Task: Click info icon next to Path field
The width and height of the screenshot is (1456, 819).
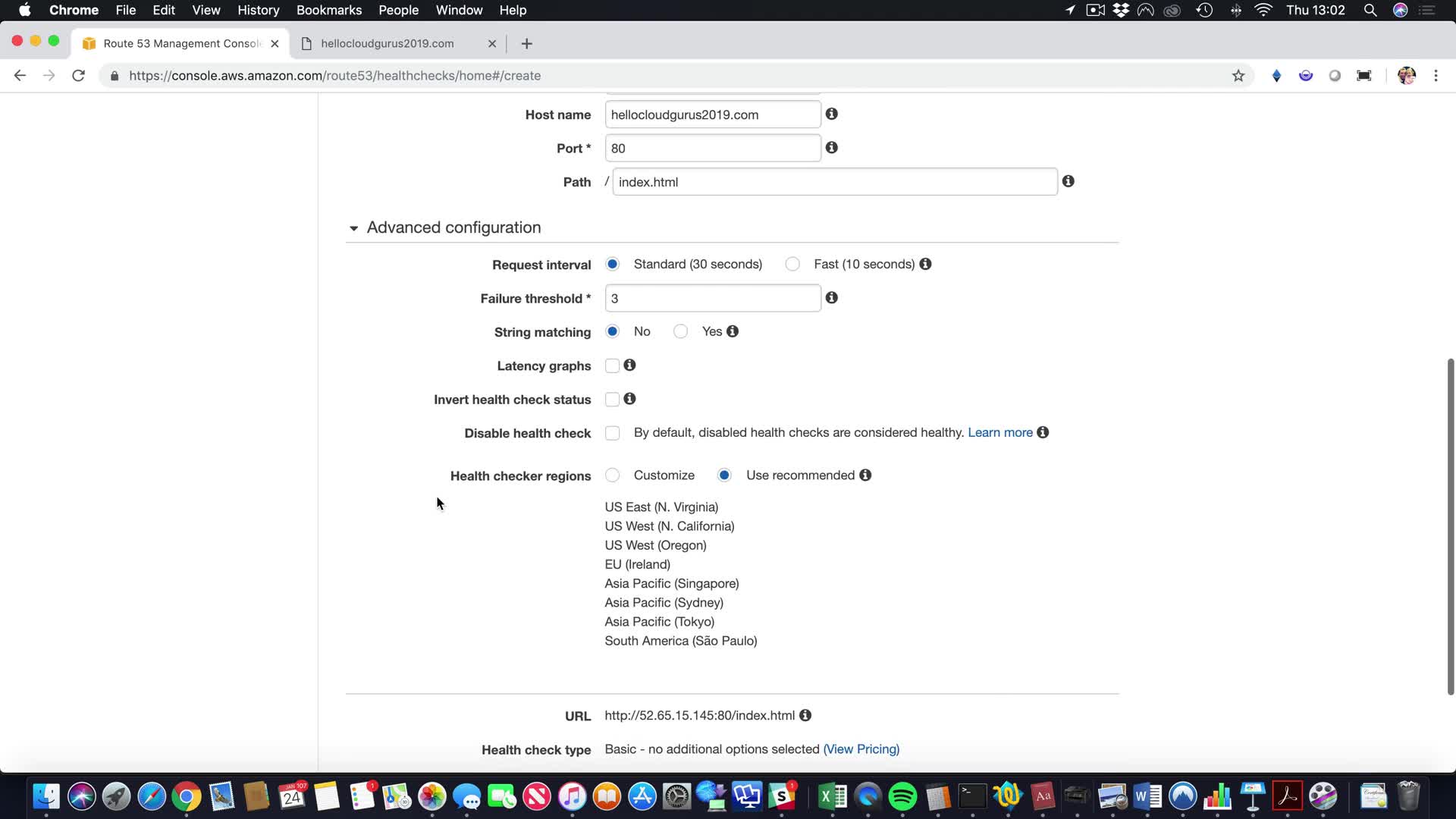Action: coord(1068,181)
